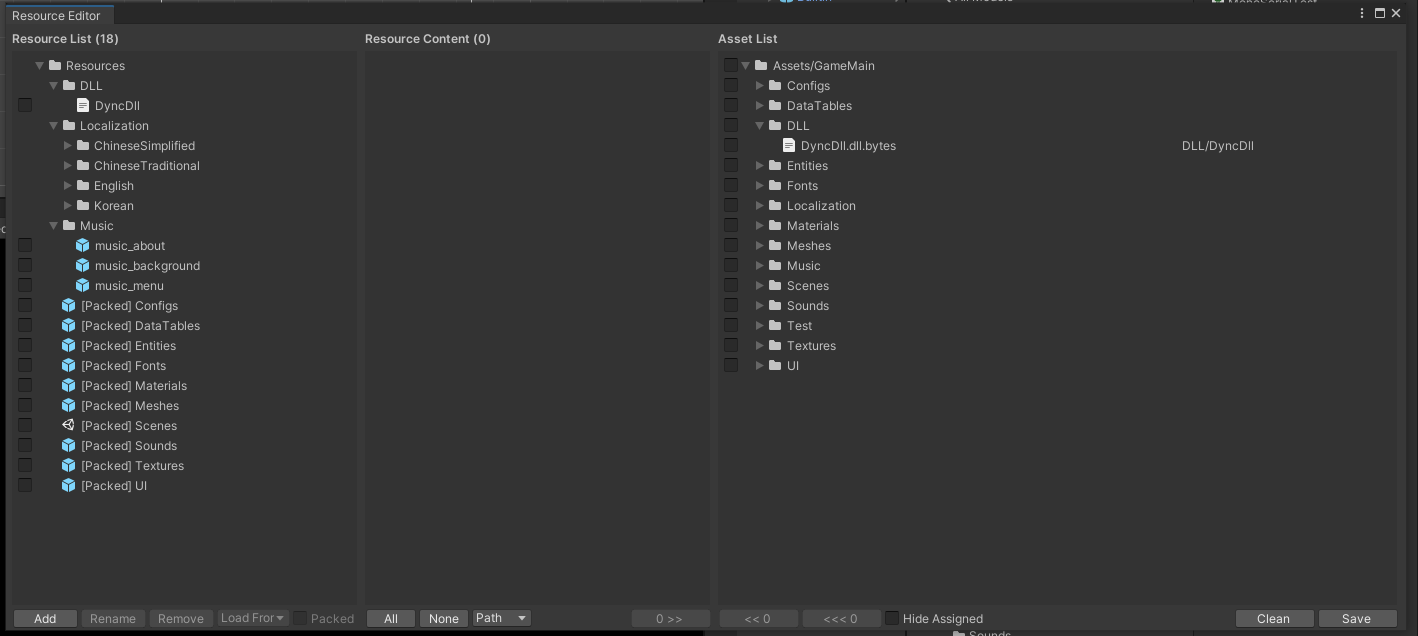The width and height of the screenshot is (1418, 636).
Task: Click the '0 >>' unassign button
Action: pos(670,618)
